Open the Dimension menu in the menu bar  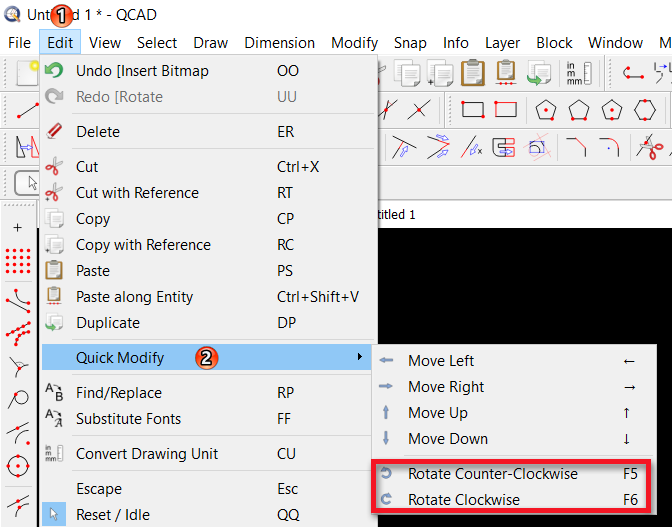click(279, 43)
